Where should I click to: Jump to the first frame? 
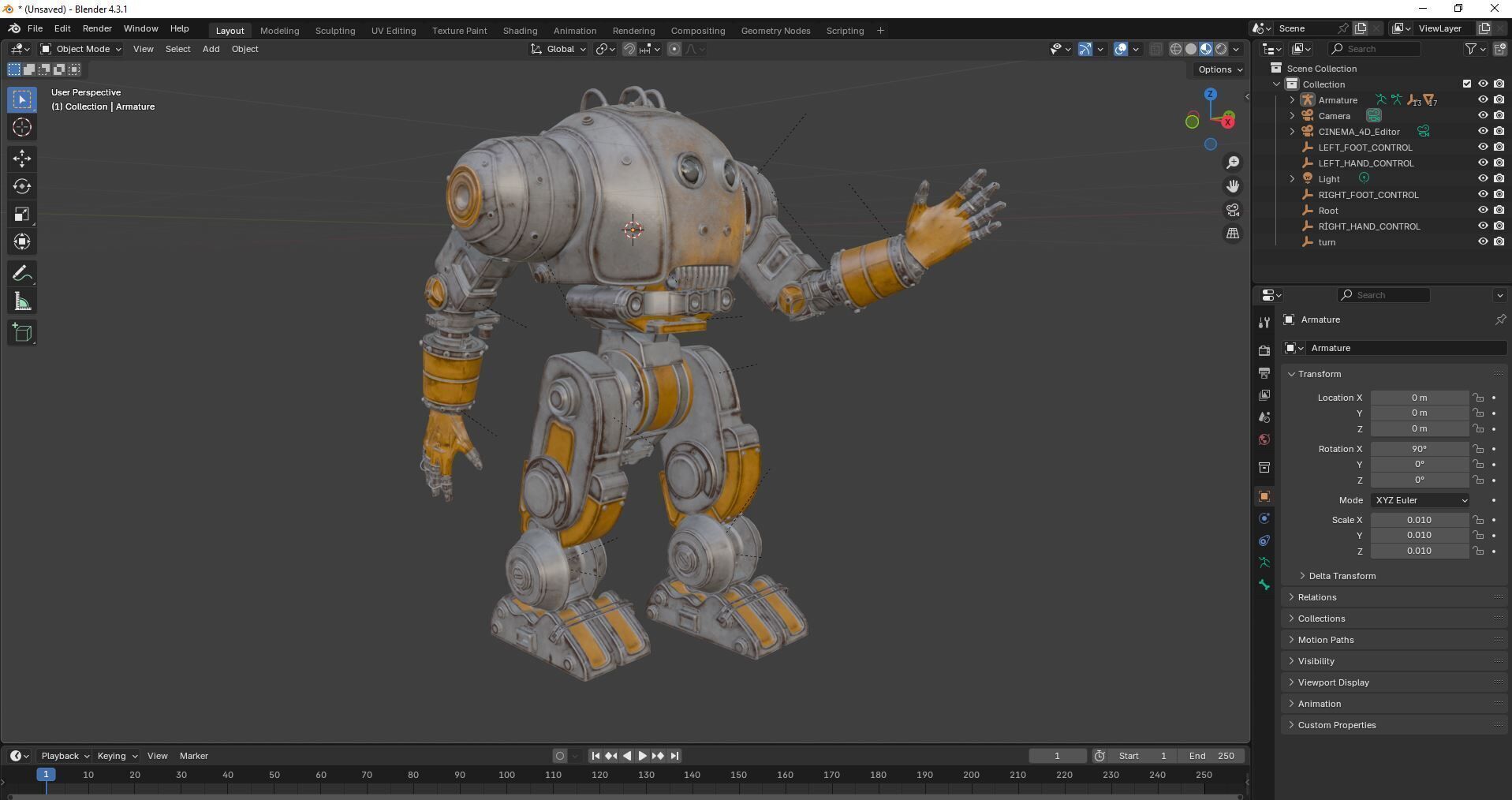tap(595, 756)
